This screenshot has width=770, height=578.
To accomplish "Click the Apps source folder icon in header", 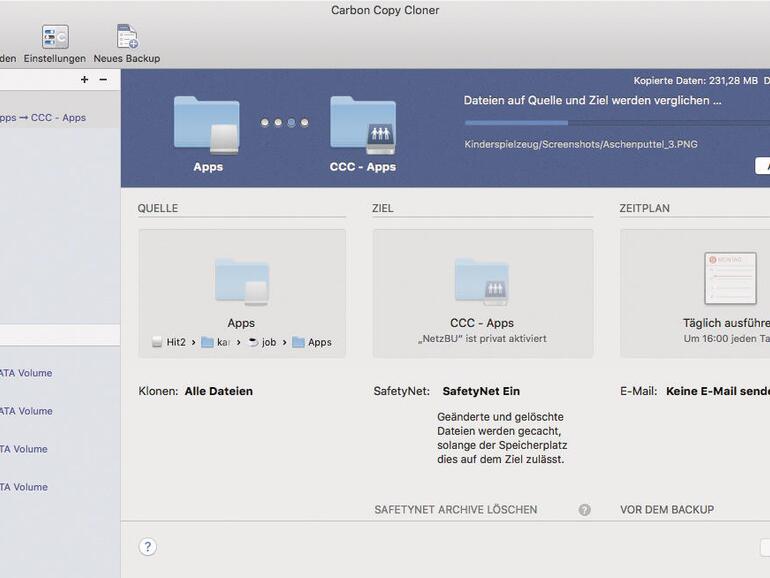I will pos(207,126).
